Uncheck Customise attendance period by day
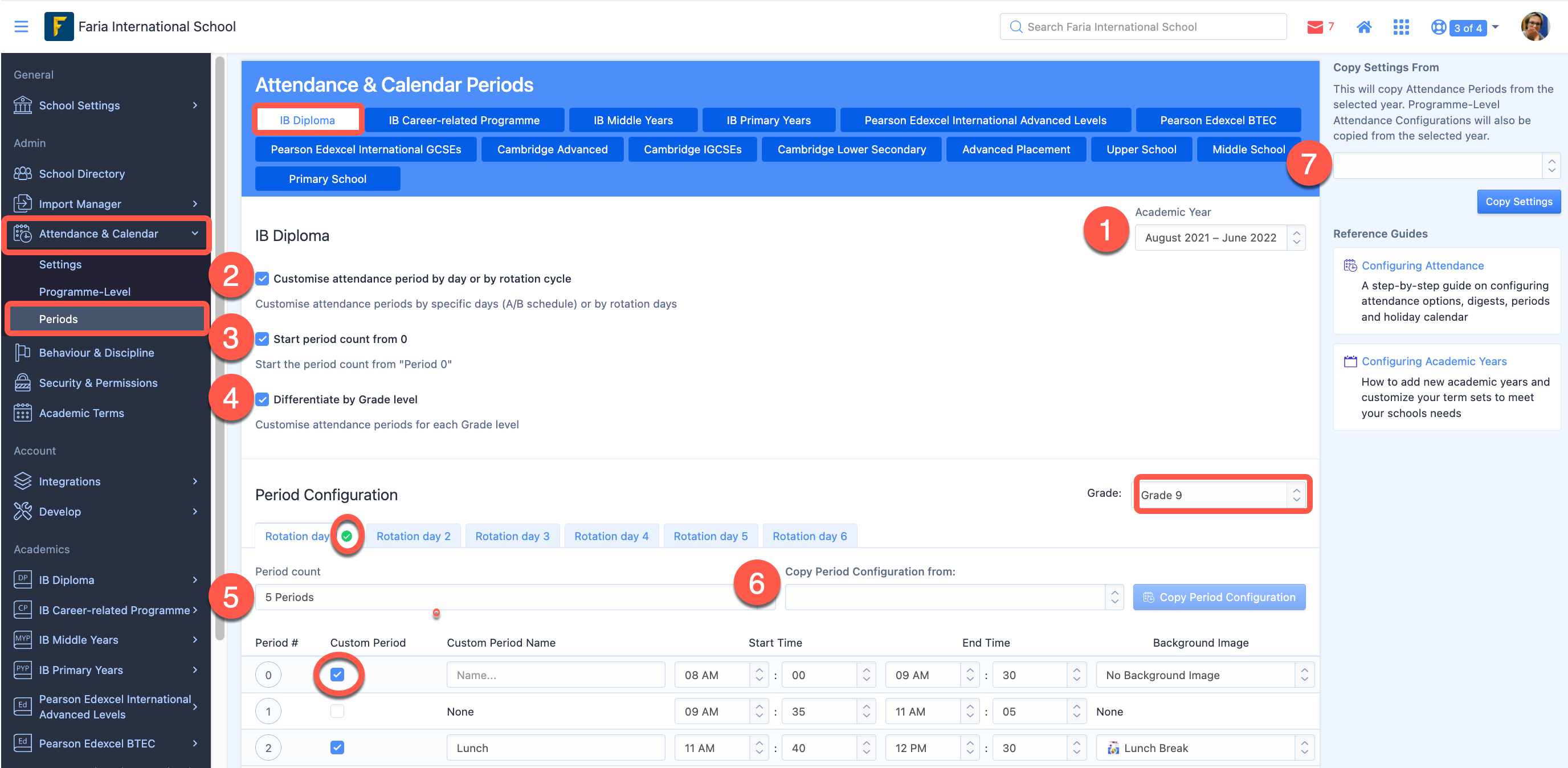1568x768 pixels. pos(262,279)
